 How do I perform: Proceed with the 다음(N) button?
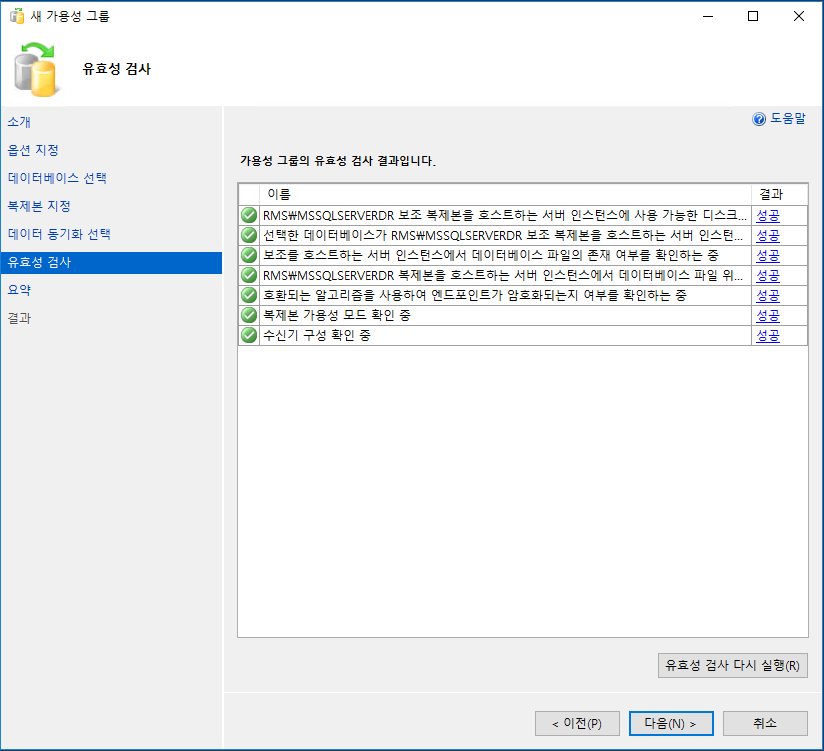click(671, 724)
